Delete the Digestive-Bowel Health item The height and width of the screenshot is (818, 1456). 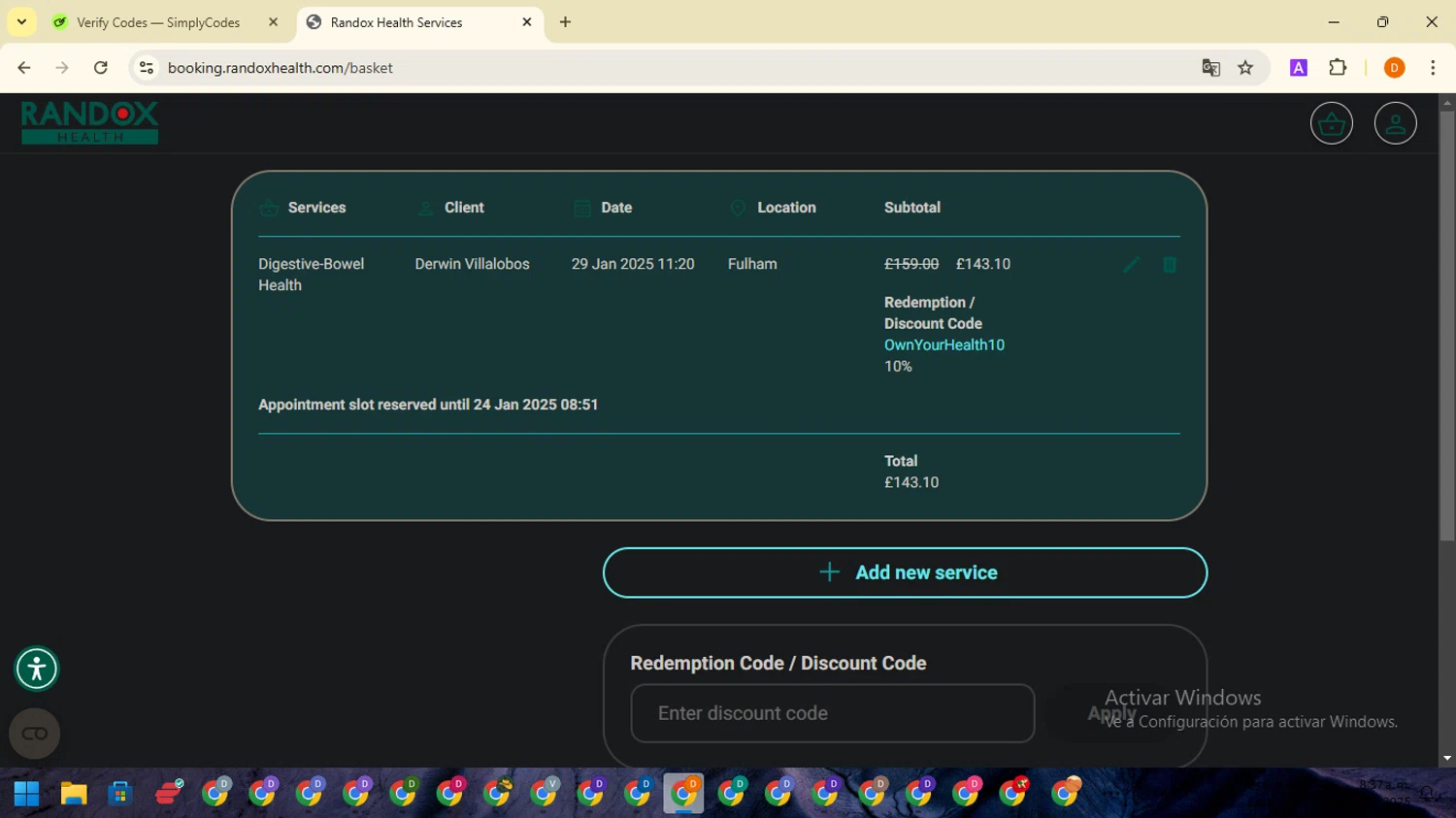pyautogui.click(x=1170, y=265)
